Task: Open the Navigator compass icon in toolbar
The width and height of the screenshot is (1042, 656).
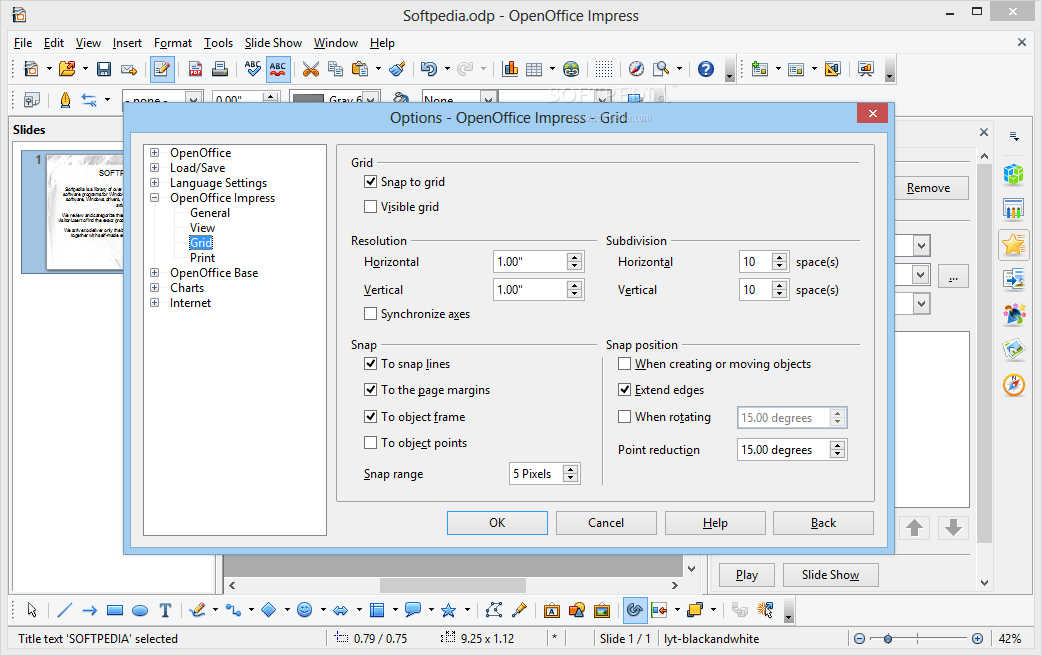Action: coord(636,69)
